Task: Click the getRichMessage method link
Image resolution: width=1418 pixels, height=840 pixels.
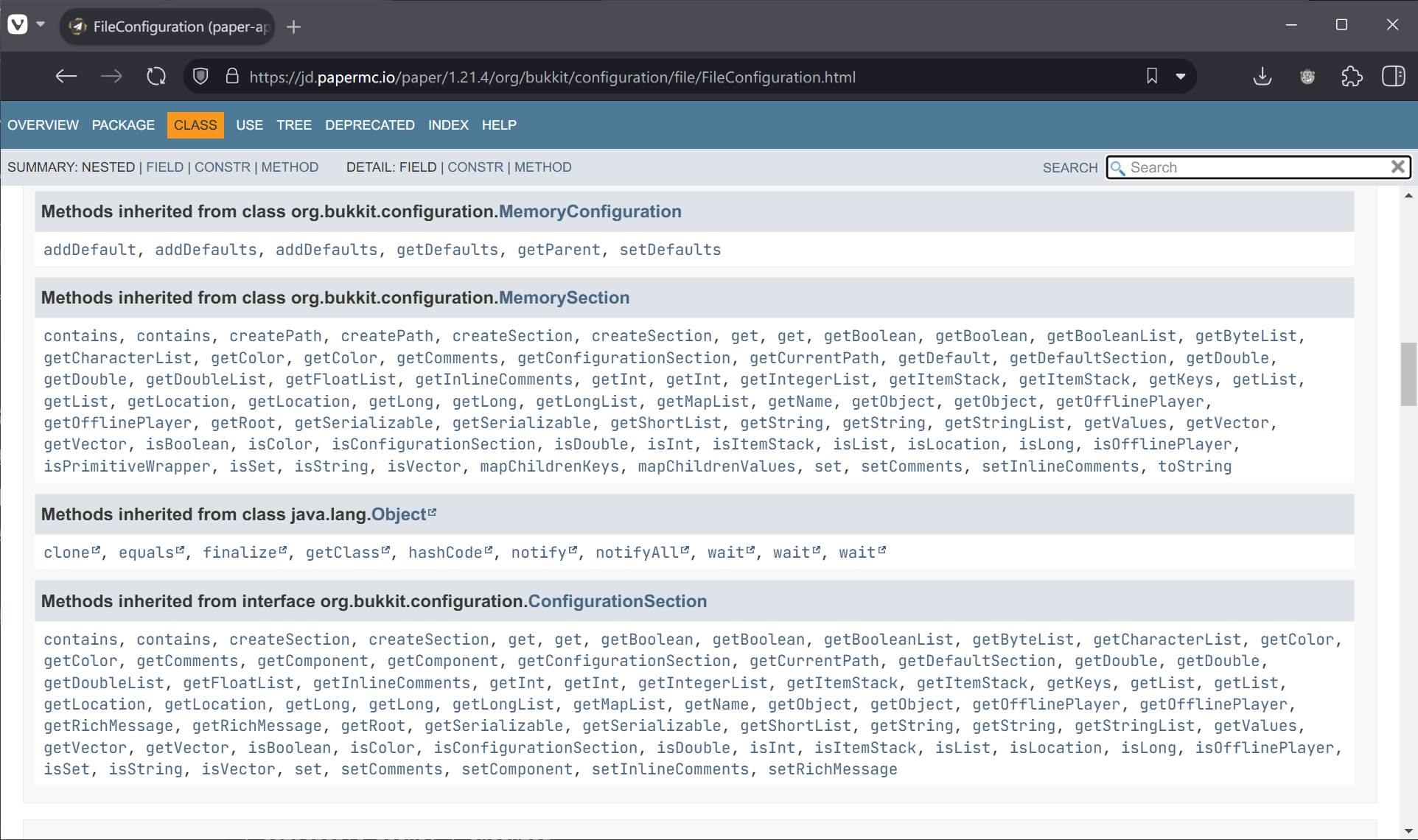Action: point(108,726)
